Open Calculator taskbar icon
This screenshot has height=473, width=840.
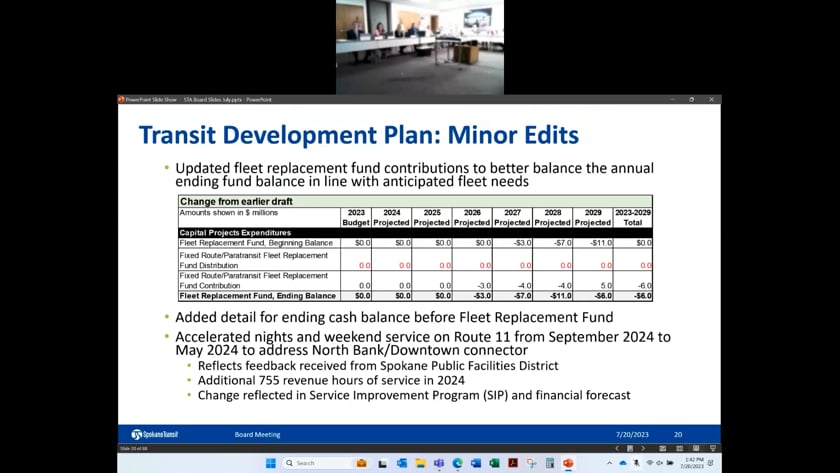click(550, 463)
